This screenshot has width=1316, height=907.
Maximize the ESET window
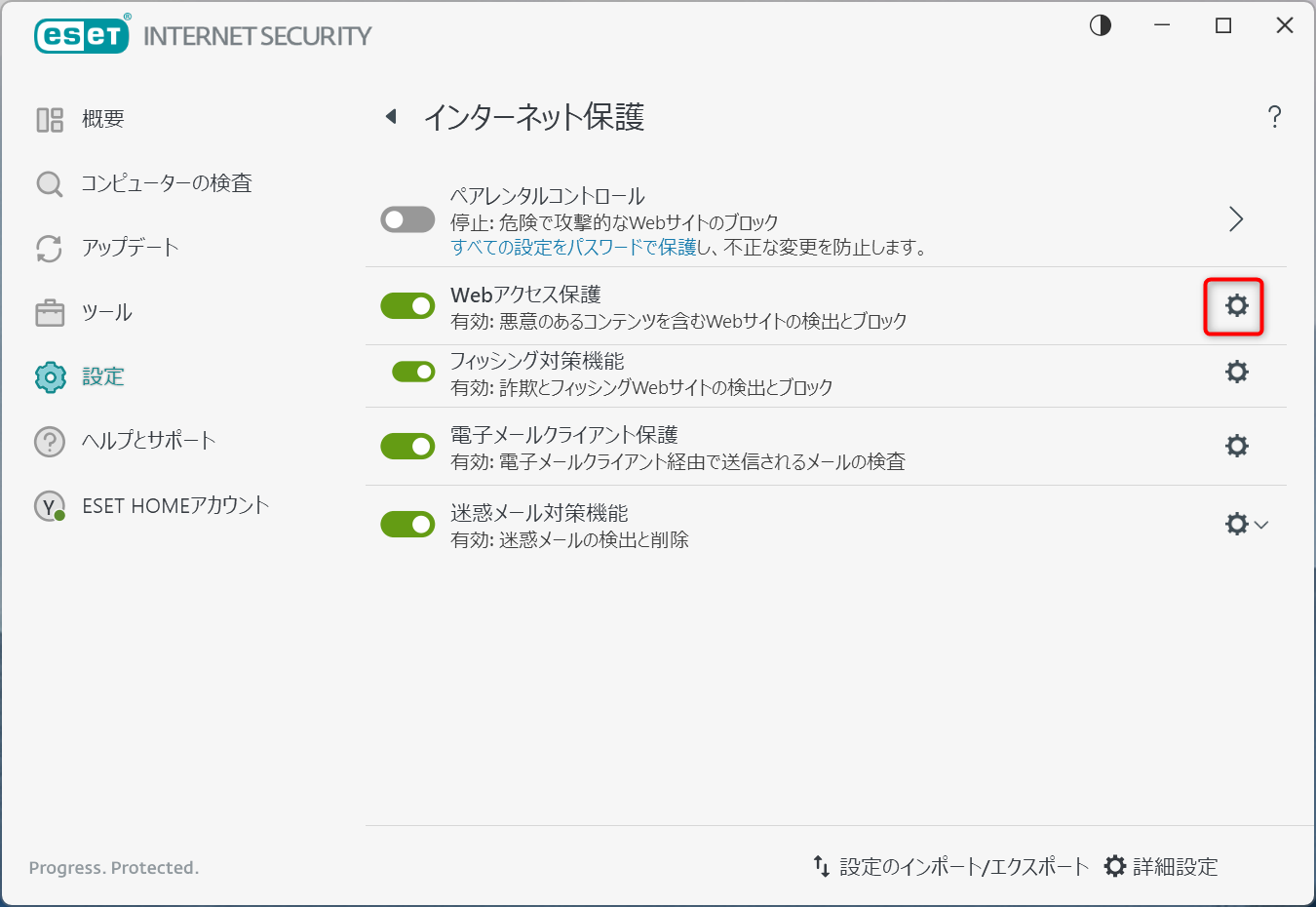(1223, 25)
